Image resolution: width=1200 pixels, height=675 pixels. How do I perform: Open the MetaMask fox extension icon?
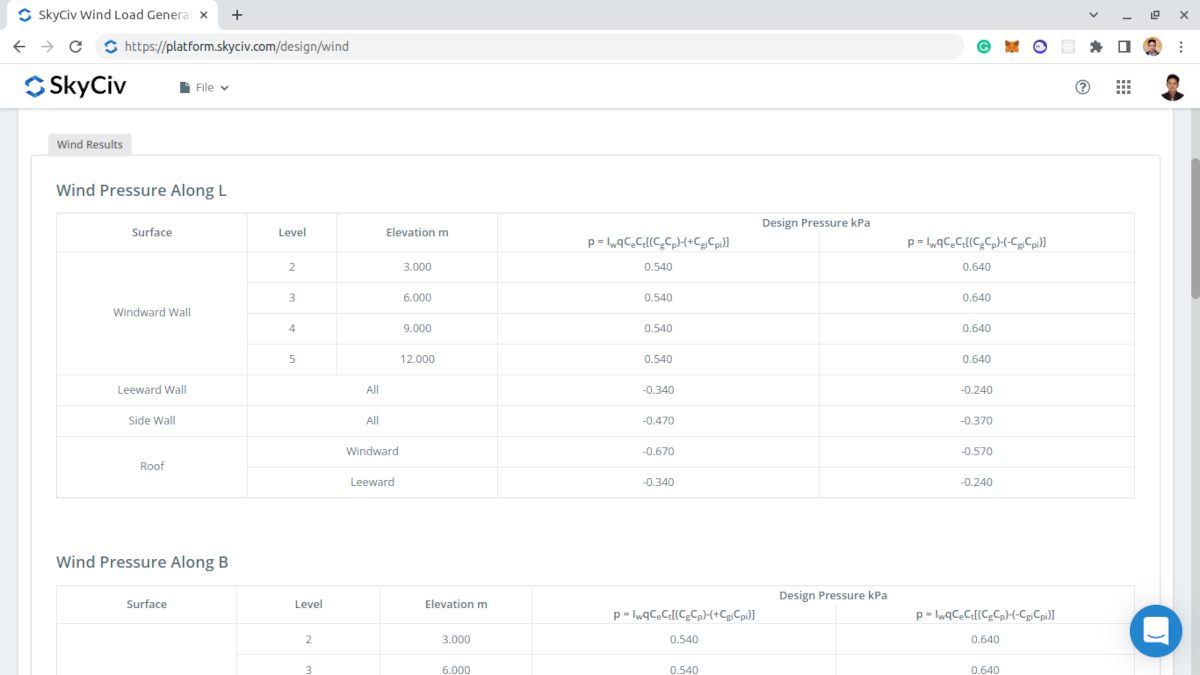[x=1012, y=46]
